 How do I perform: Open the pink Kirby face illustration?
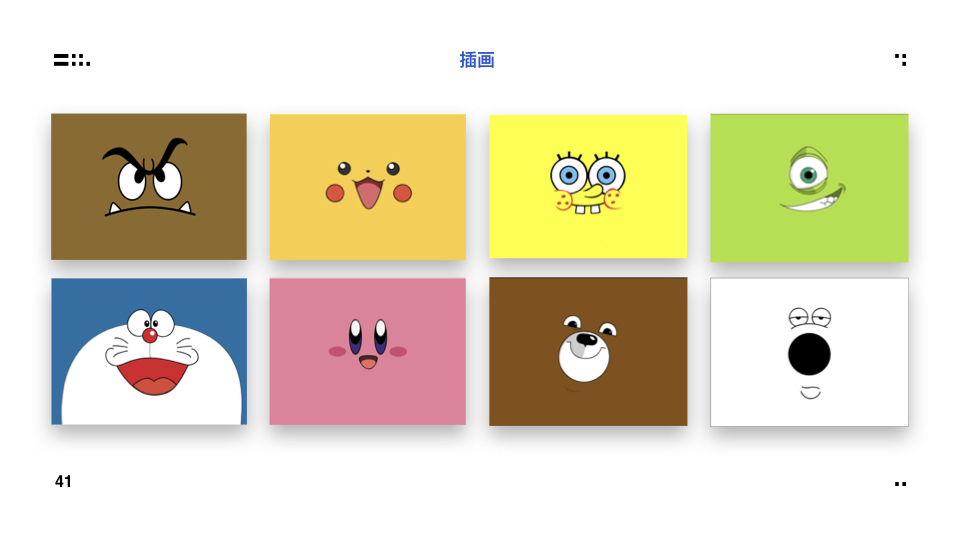point(368,351)
